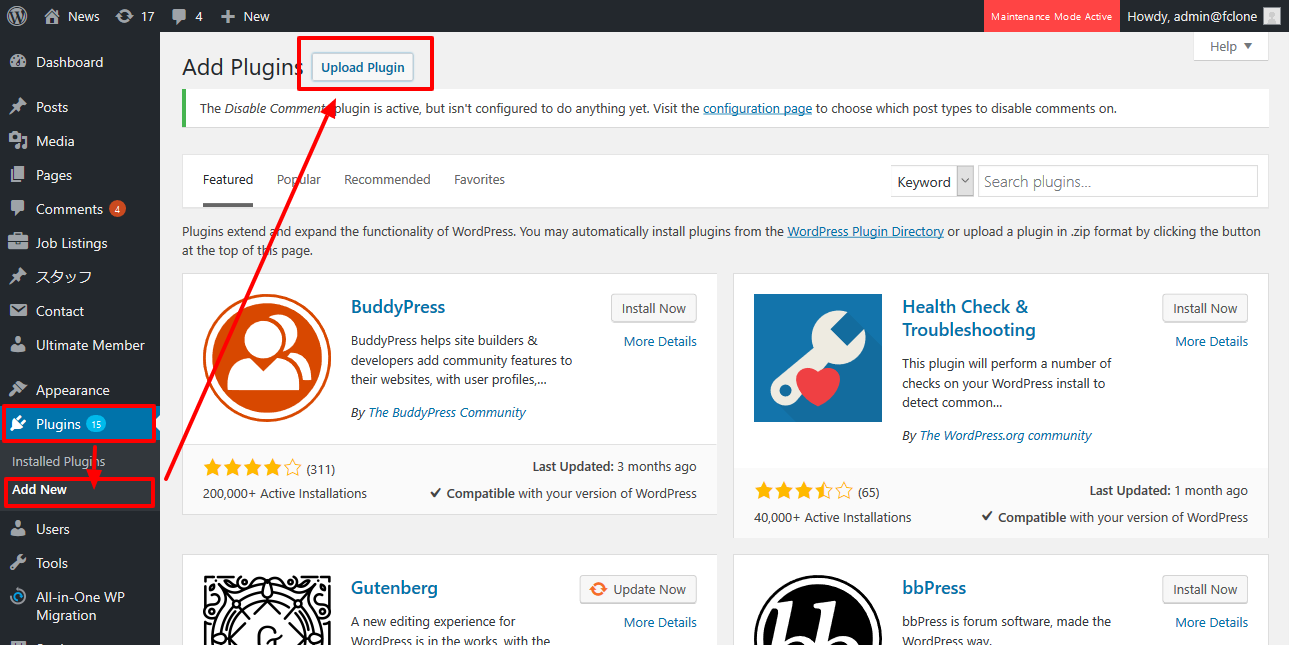This screenshot has height=645, width=1289.
Task: Open the Disable Comments configuration page link
Action: (757, 108)
